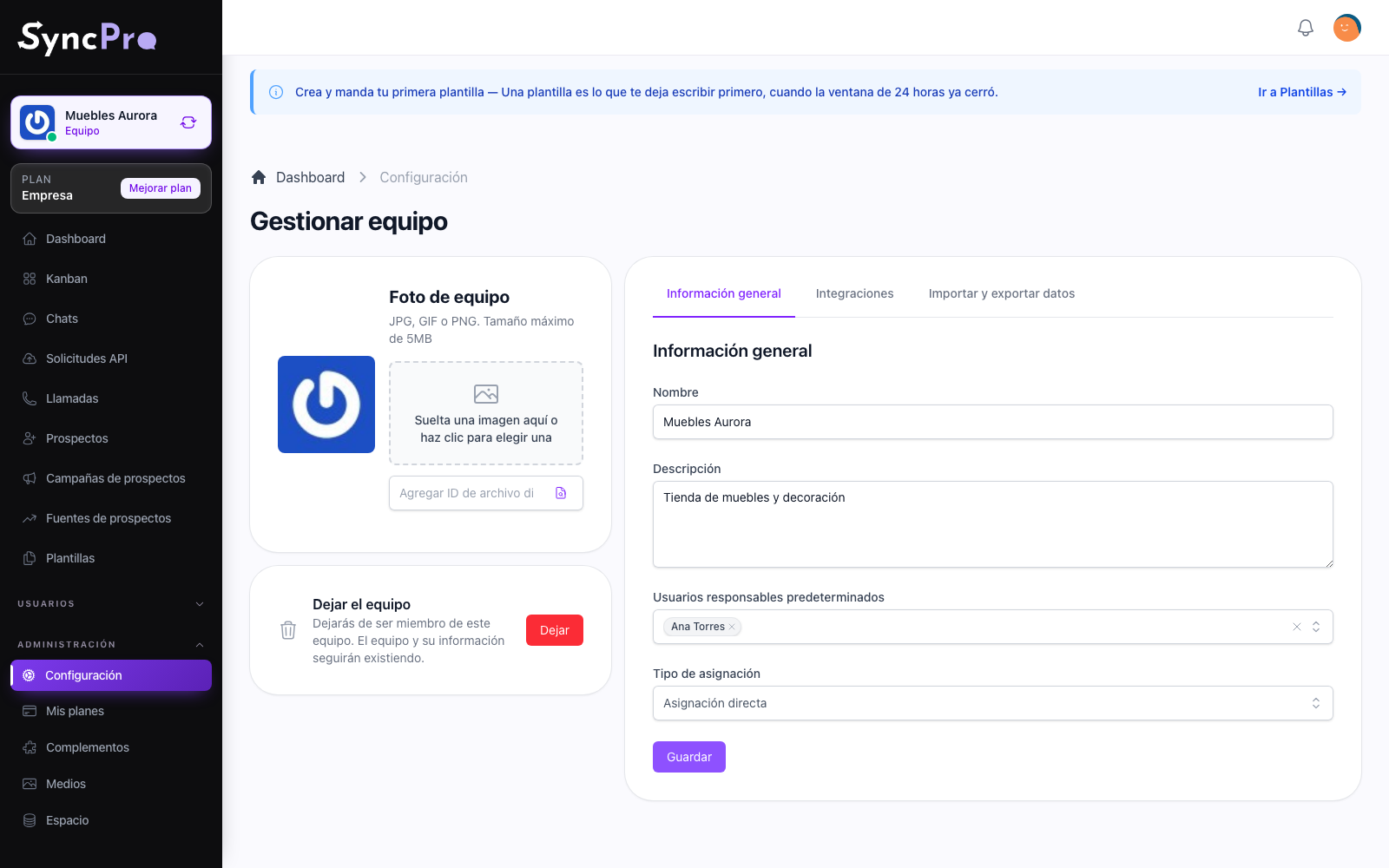Open the Usuarios responsables dropdown arrows
The image size is (1389, 868).
click(x=1316, y=627)
